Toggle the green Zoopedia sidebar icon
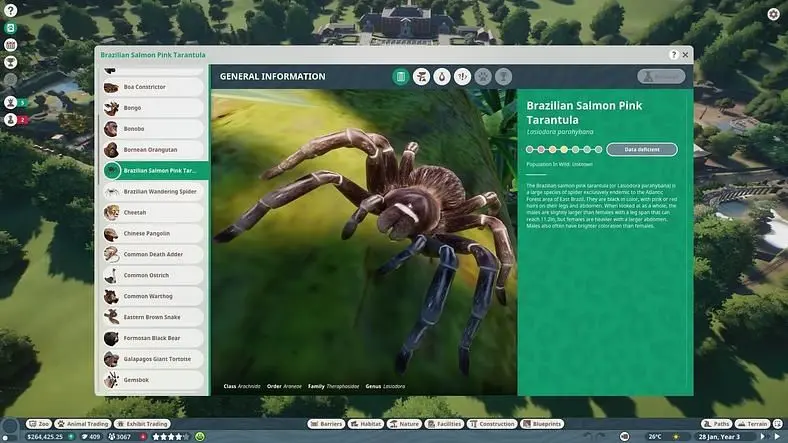 [11, 28]
